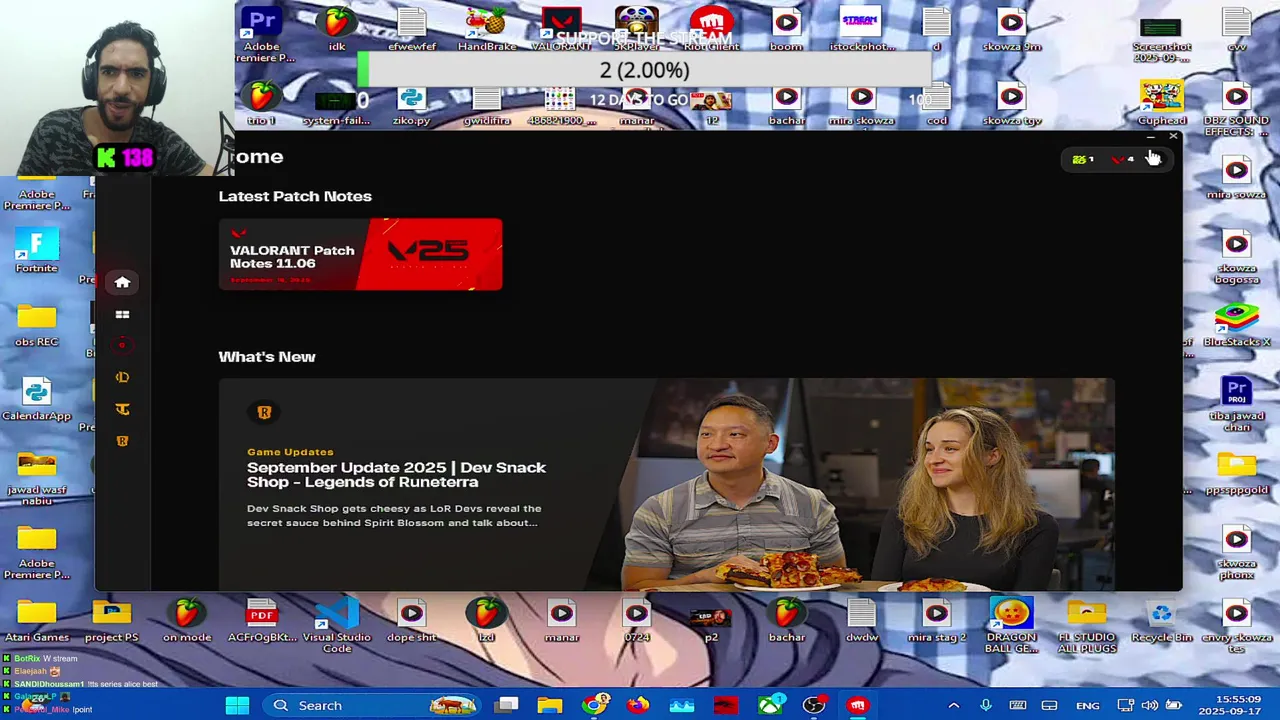The height and width of the screenshot is (720, 1280).
Task: Open Google Chrome from the taskbar
Action: pyautogui.click(x=595, y=706)
